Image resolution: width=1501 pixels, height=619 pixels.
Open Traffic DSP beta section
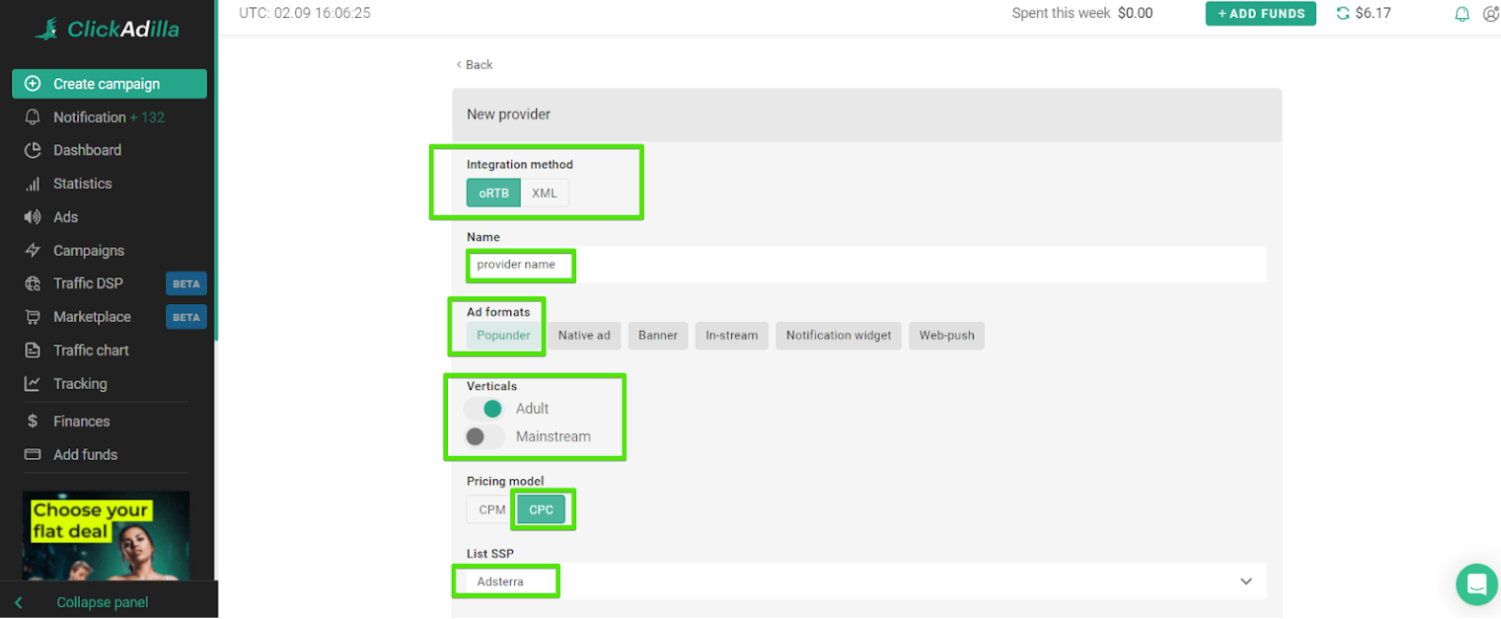[x=90, y=283]
